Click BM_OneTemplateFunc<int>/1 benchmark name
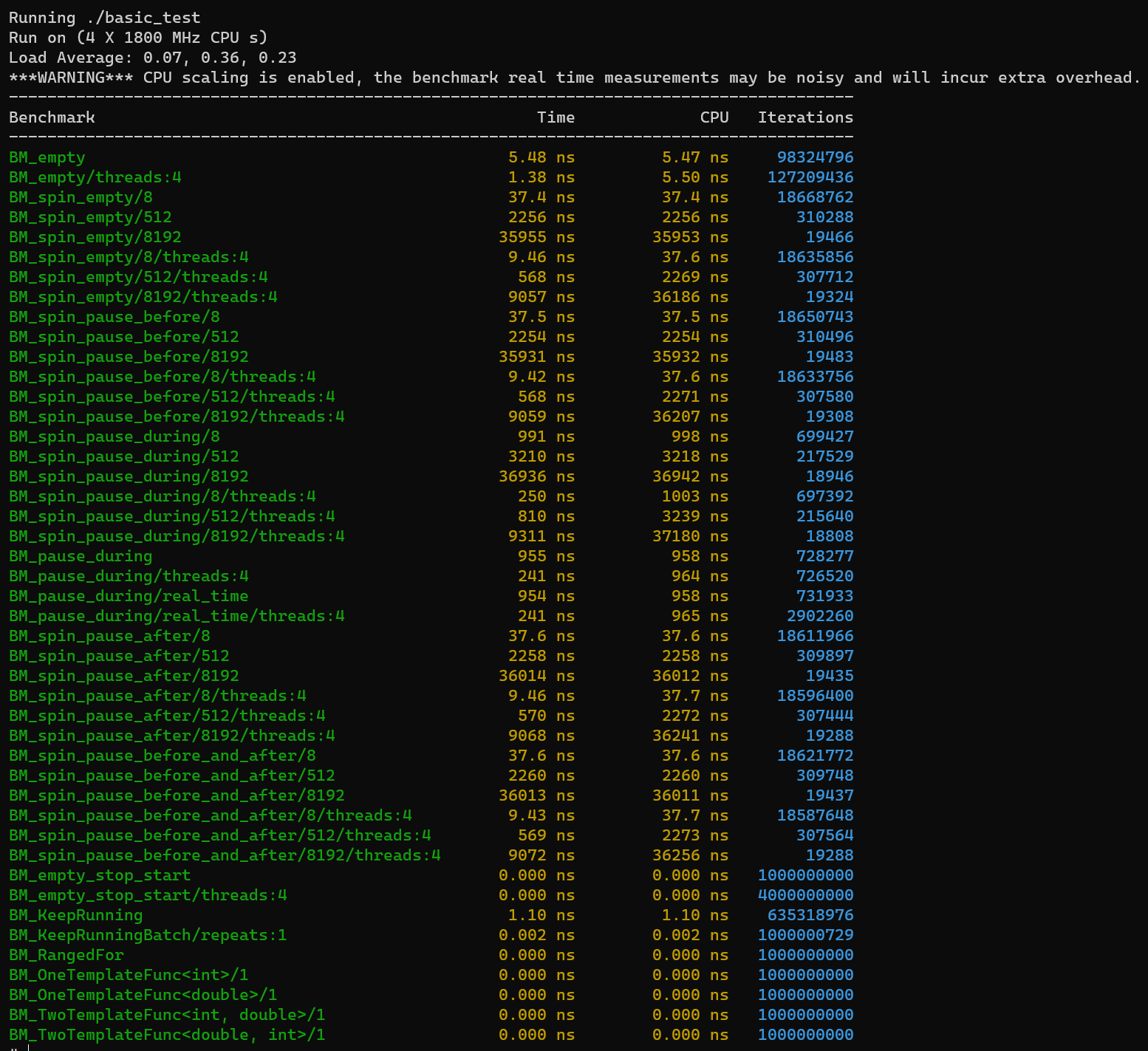The height and width of the screenshot is (1051, 1148). [x=129, y=975]
